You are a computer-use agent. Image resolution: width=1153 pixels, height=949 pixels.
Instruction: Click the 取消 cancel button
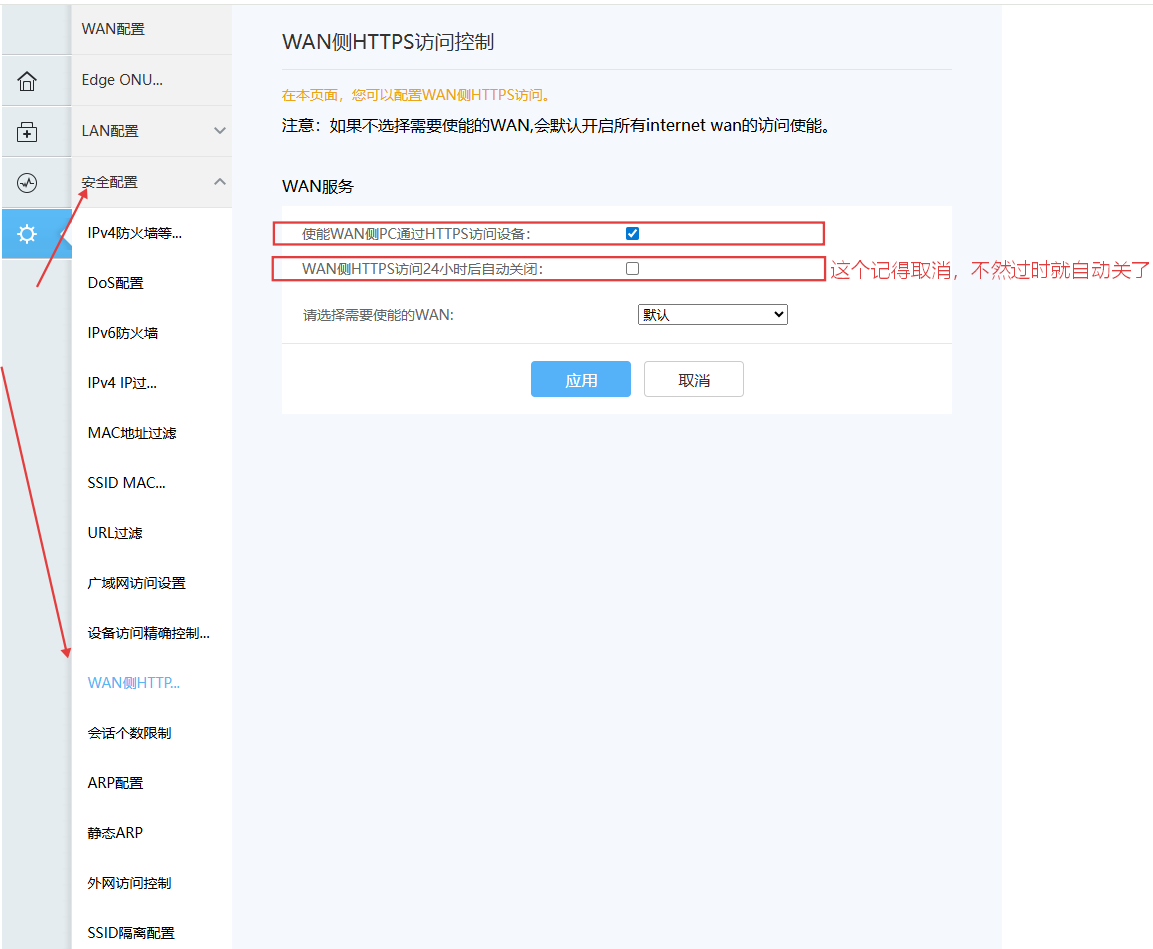point(693,380)
